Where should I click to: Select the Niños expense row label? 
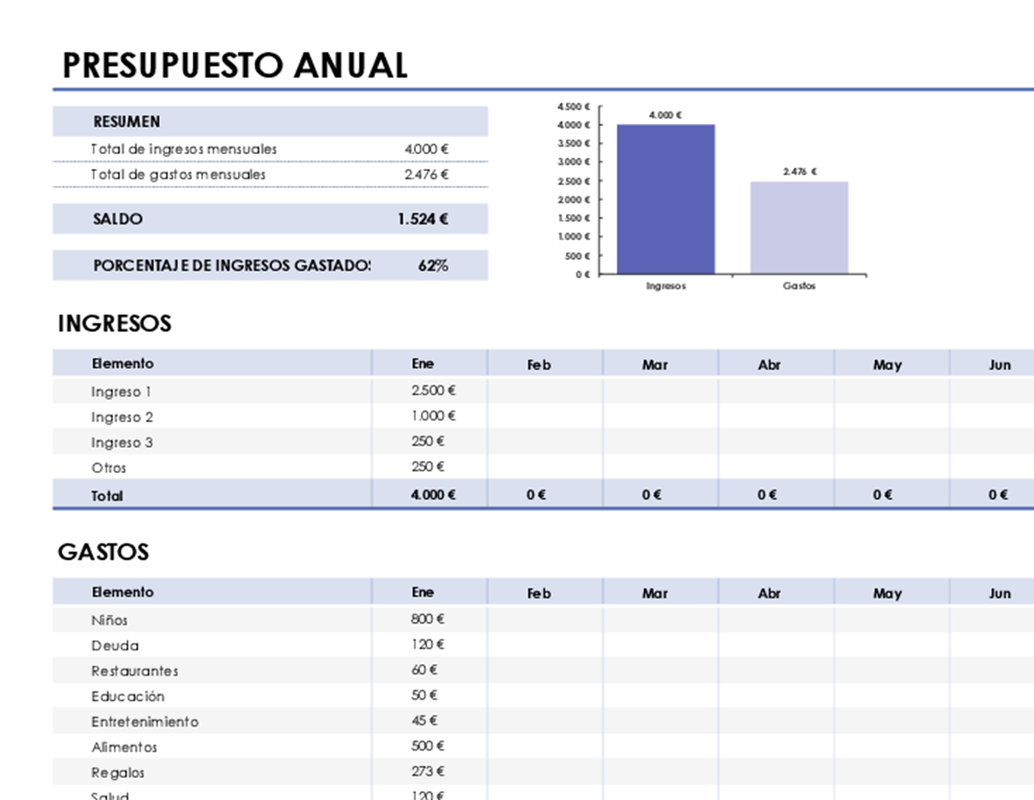[109, 620]
